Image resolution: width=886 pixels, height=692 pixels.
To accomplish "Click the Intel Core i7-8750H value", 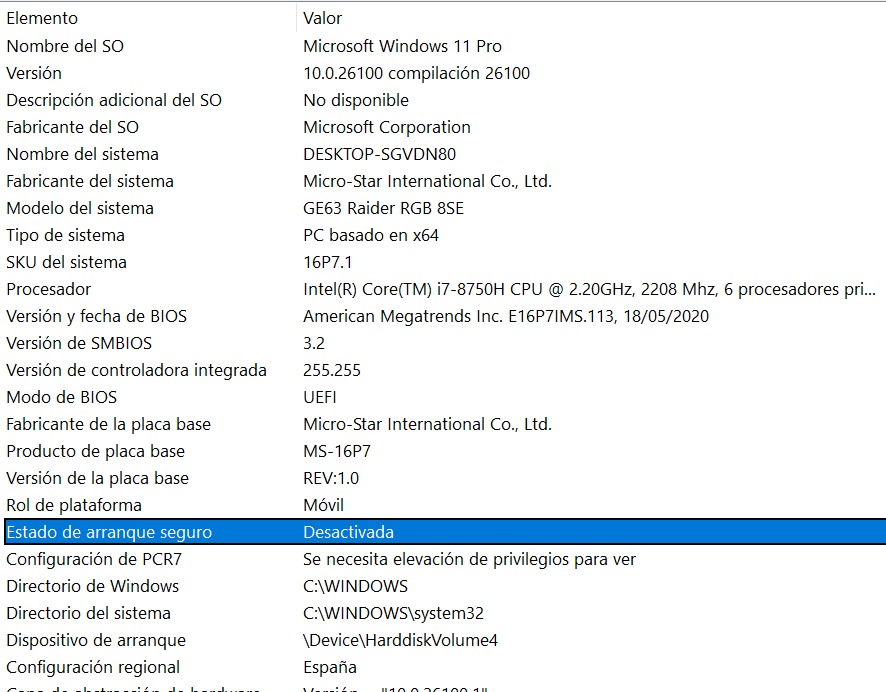I will [x=589, y=289].
